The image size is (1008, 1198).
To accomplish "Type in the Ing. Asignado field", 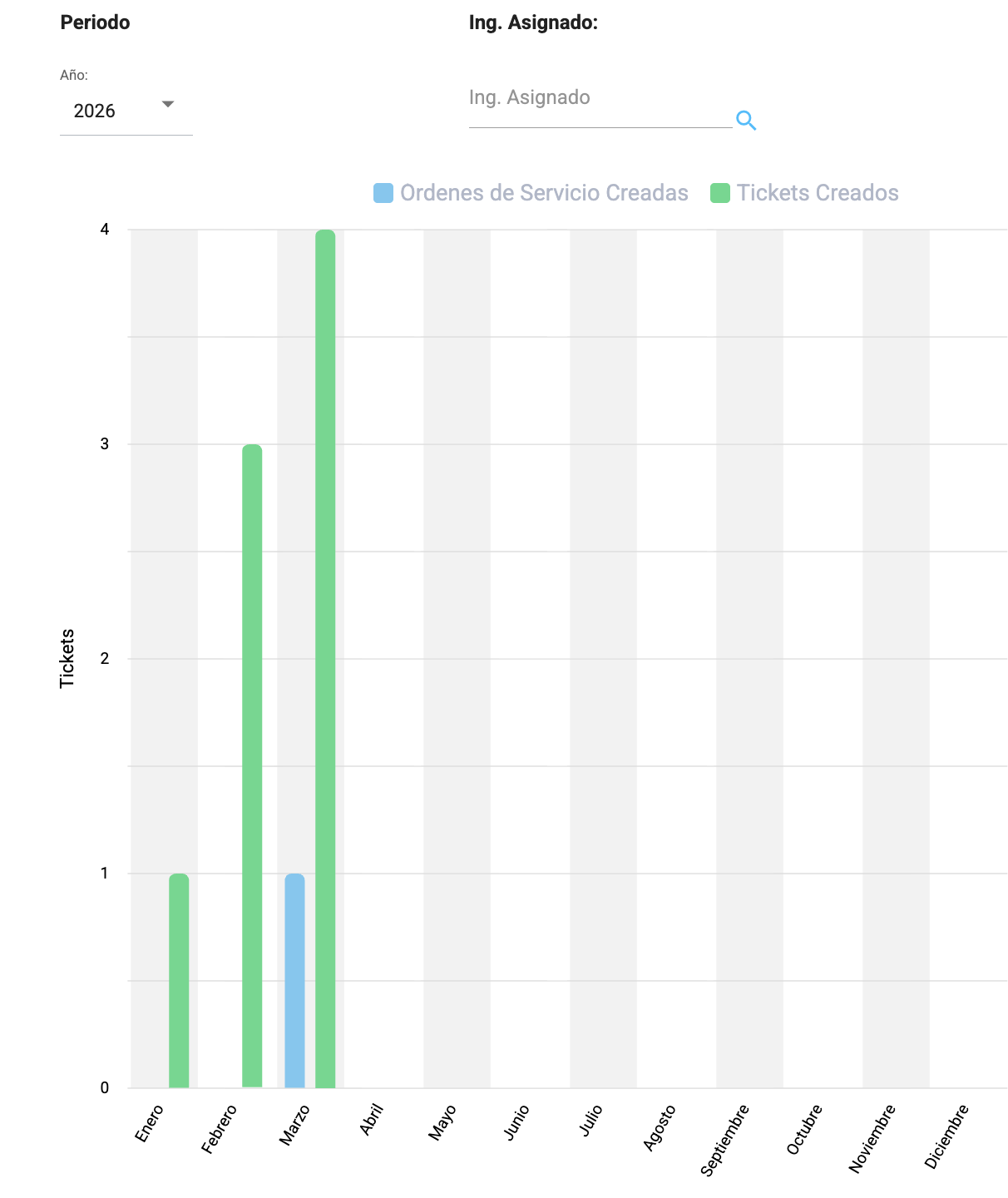I will coord(599,98).
